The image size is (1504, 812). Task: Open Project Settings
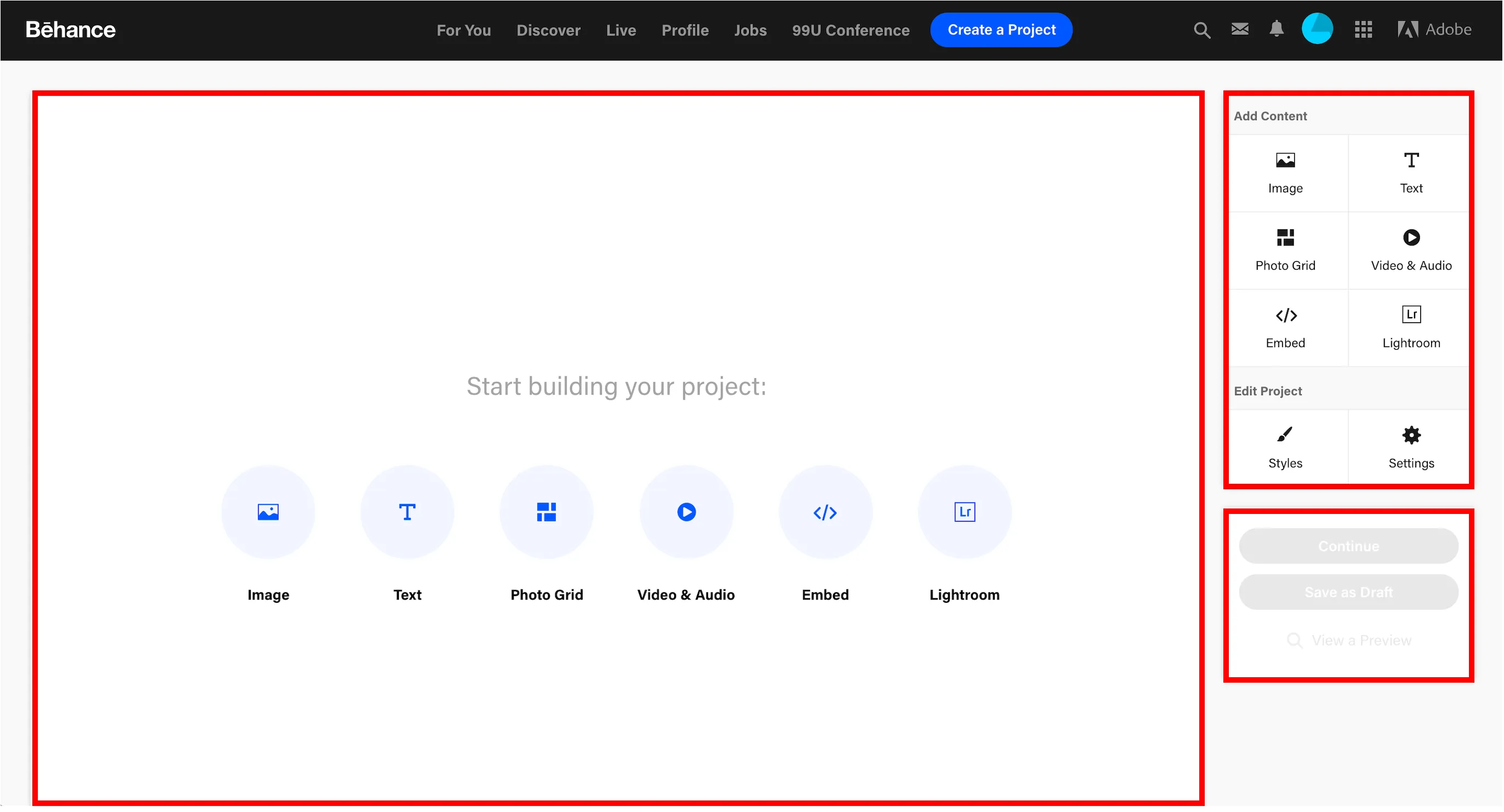(x=1410, y=447)
